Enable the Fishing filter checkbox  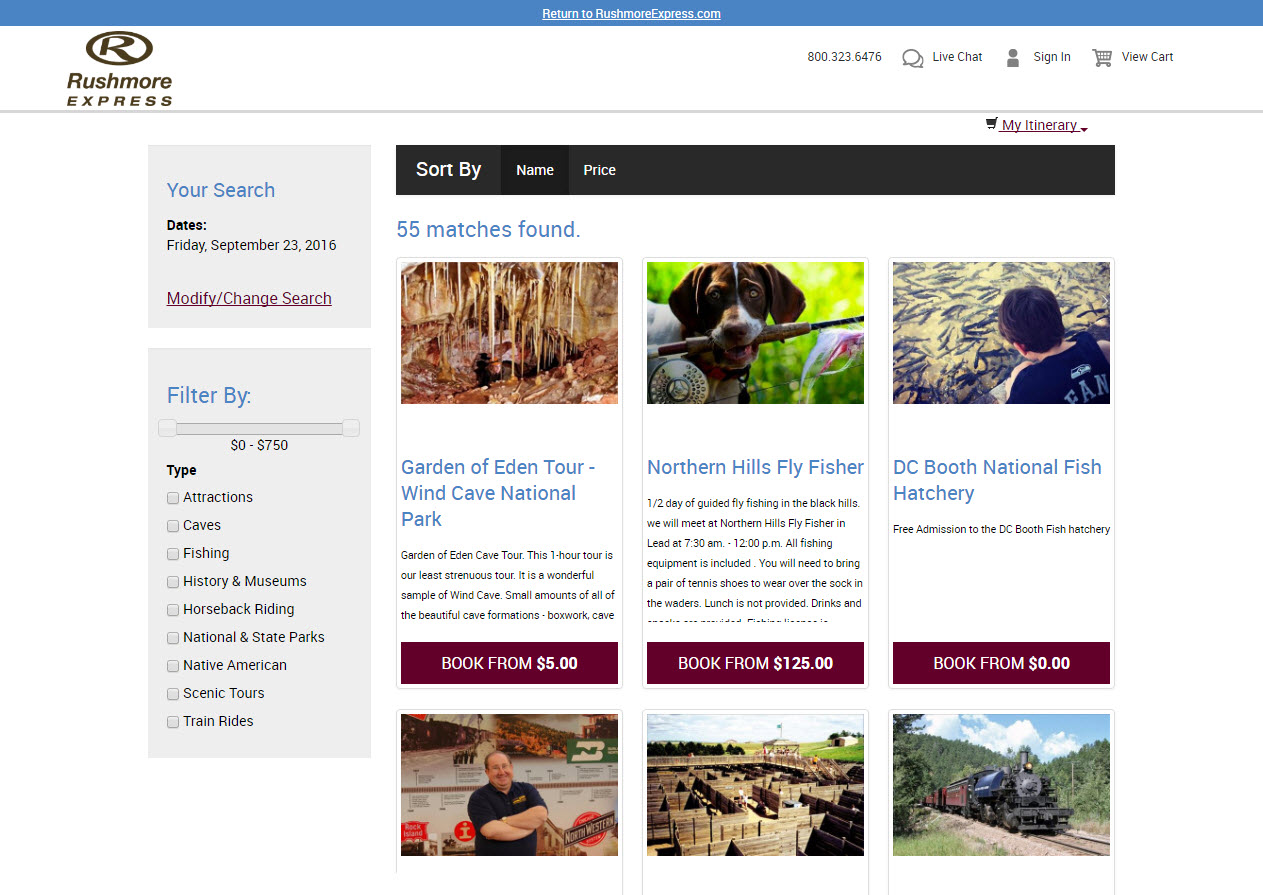[173, 553]
